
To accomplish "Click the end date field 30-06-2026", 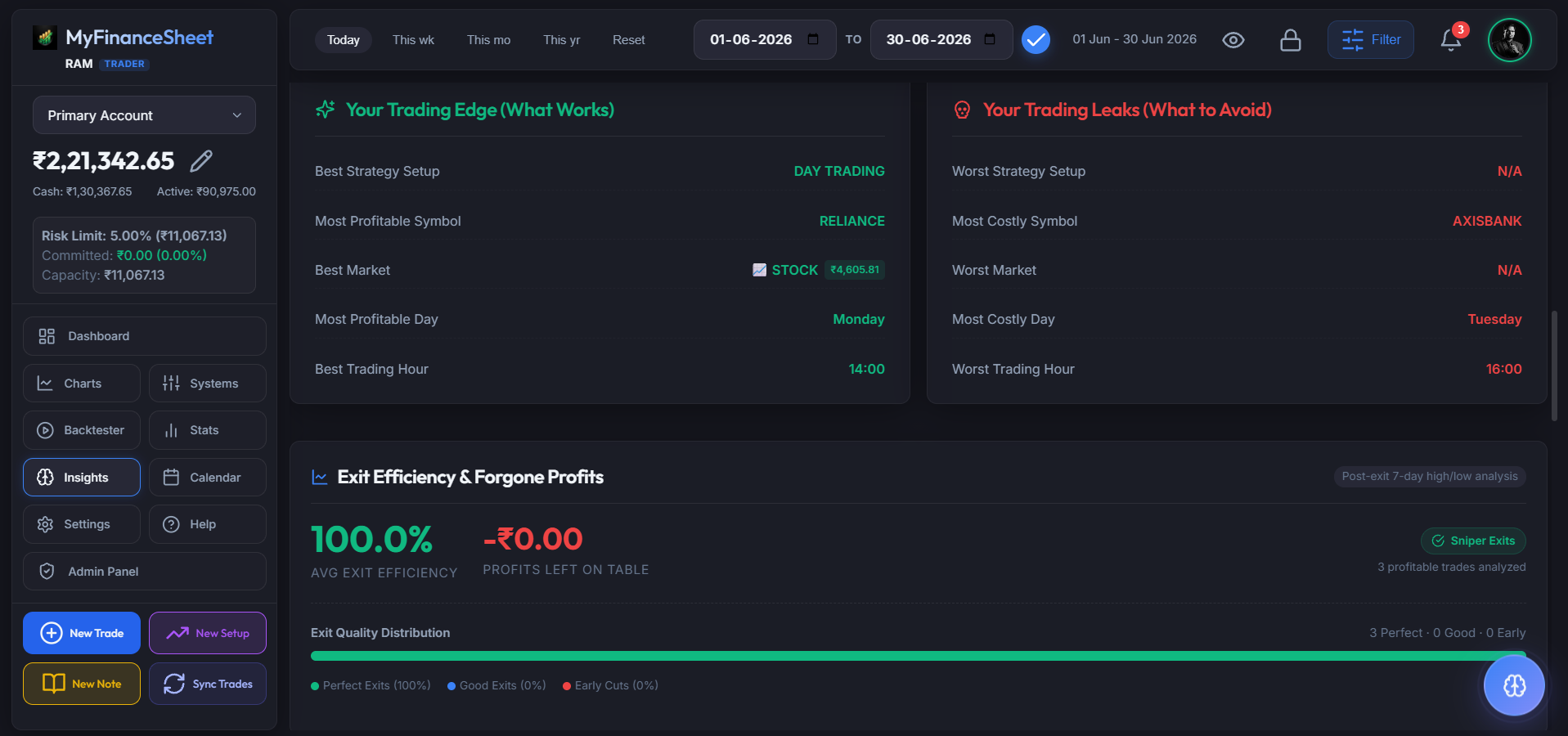I will coord(941,40).
